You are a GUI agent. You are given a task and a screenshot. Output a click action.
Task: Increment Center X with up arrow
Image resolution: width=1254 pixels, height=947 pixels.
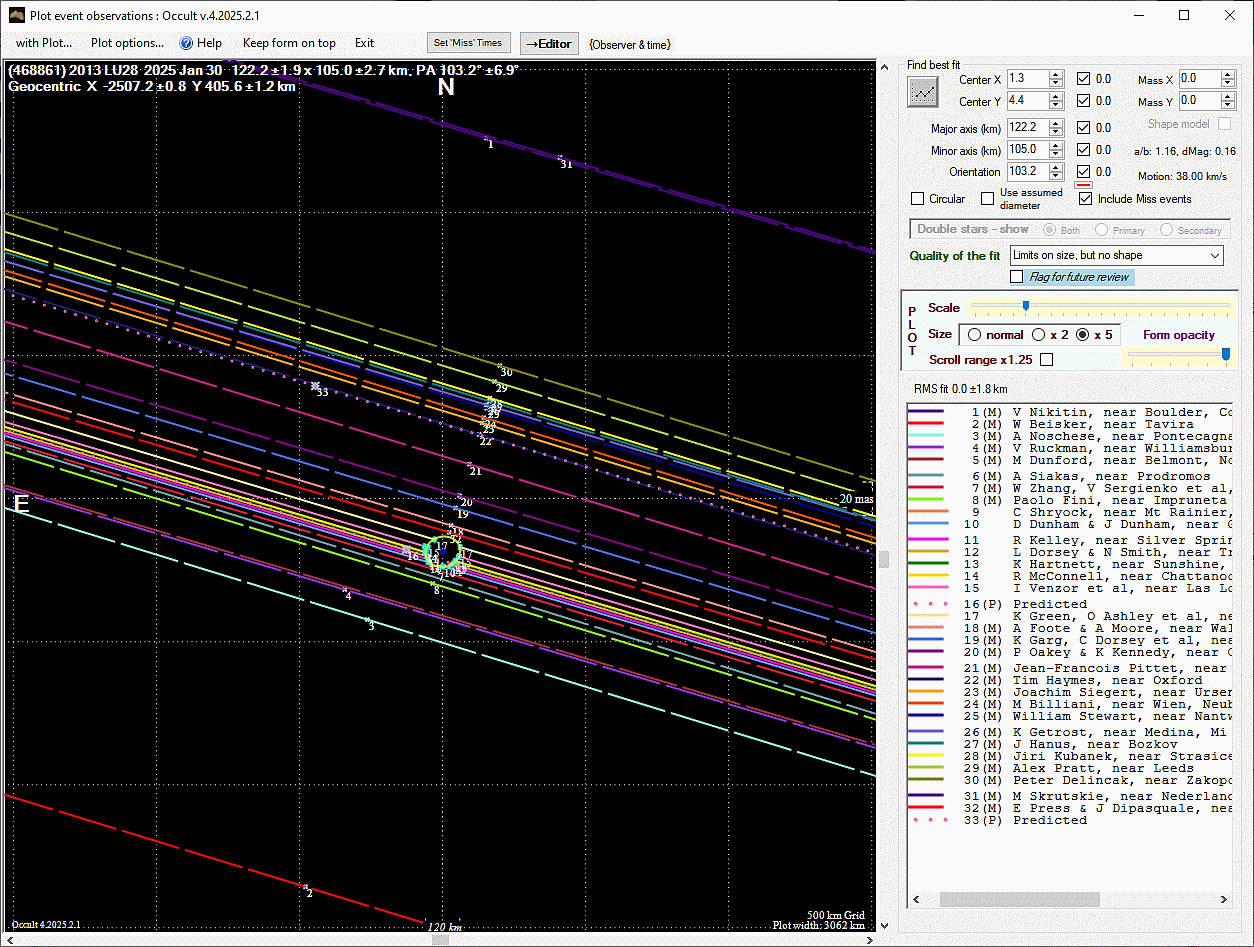pyautogui.click(x=1056, y=75)
